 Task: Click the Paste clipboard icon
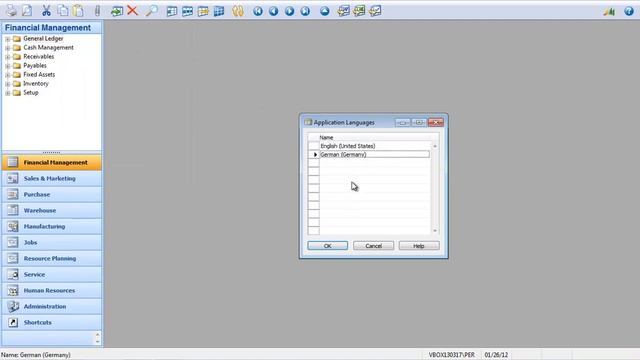pos(78,11)
